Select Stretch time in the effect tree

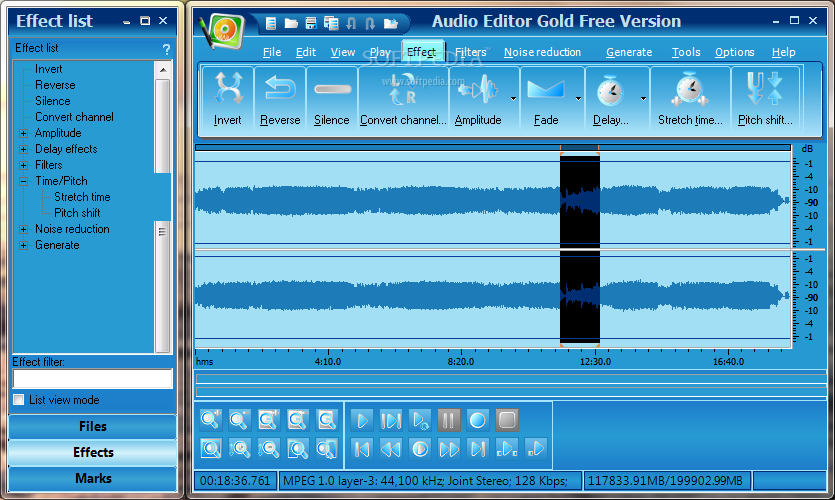(82, 197)
